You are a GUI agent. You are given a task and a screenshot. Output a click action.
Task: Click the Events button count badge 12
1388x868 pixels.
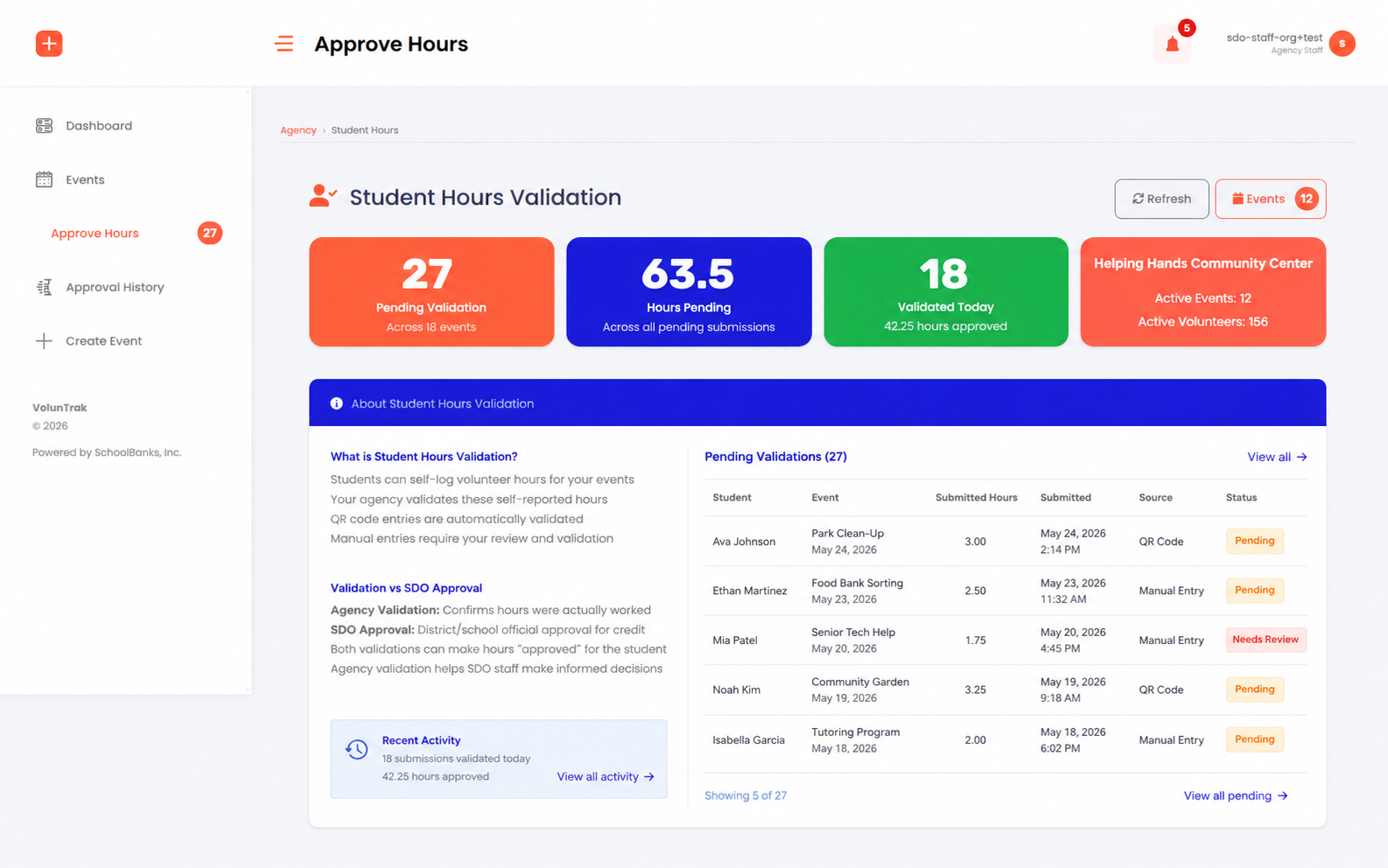point(1306,199)
